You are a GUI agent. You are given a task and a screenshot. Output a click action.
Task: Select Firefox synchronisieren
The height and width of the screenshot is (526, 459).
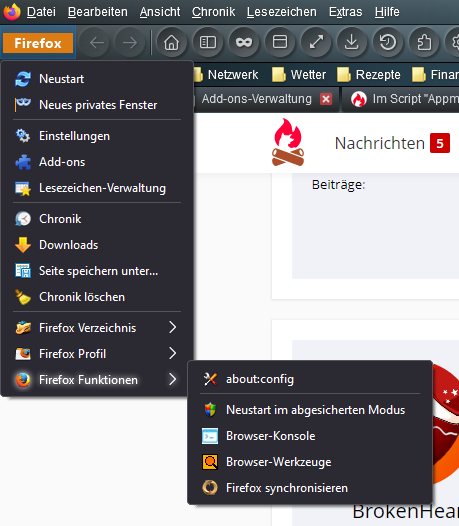(x=310, y=488)
